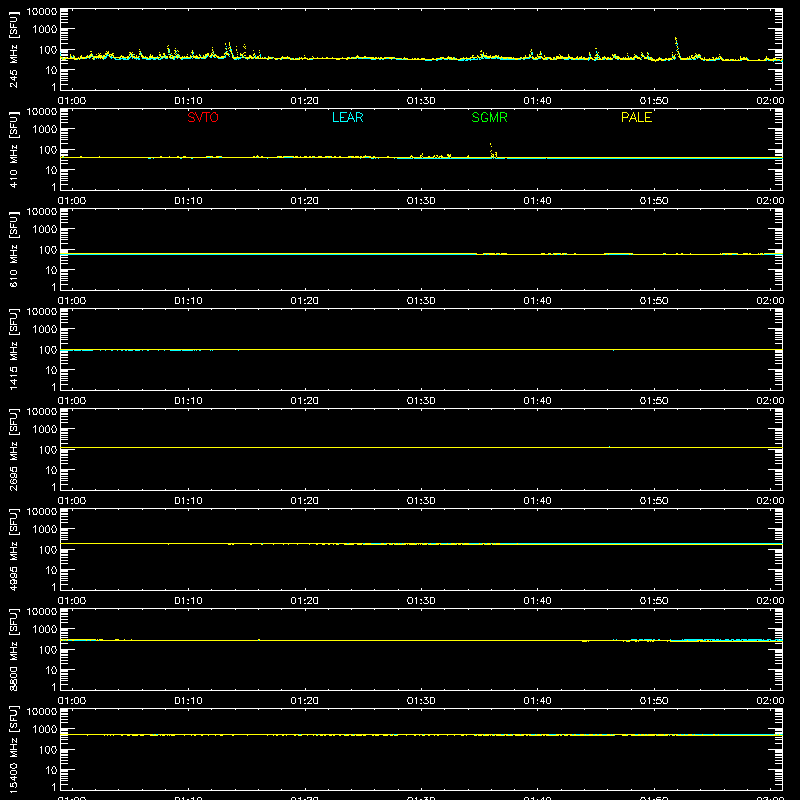
Task: Click the yellow PALE station label
Action: pyautogui.click(x=636, y=117)
